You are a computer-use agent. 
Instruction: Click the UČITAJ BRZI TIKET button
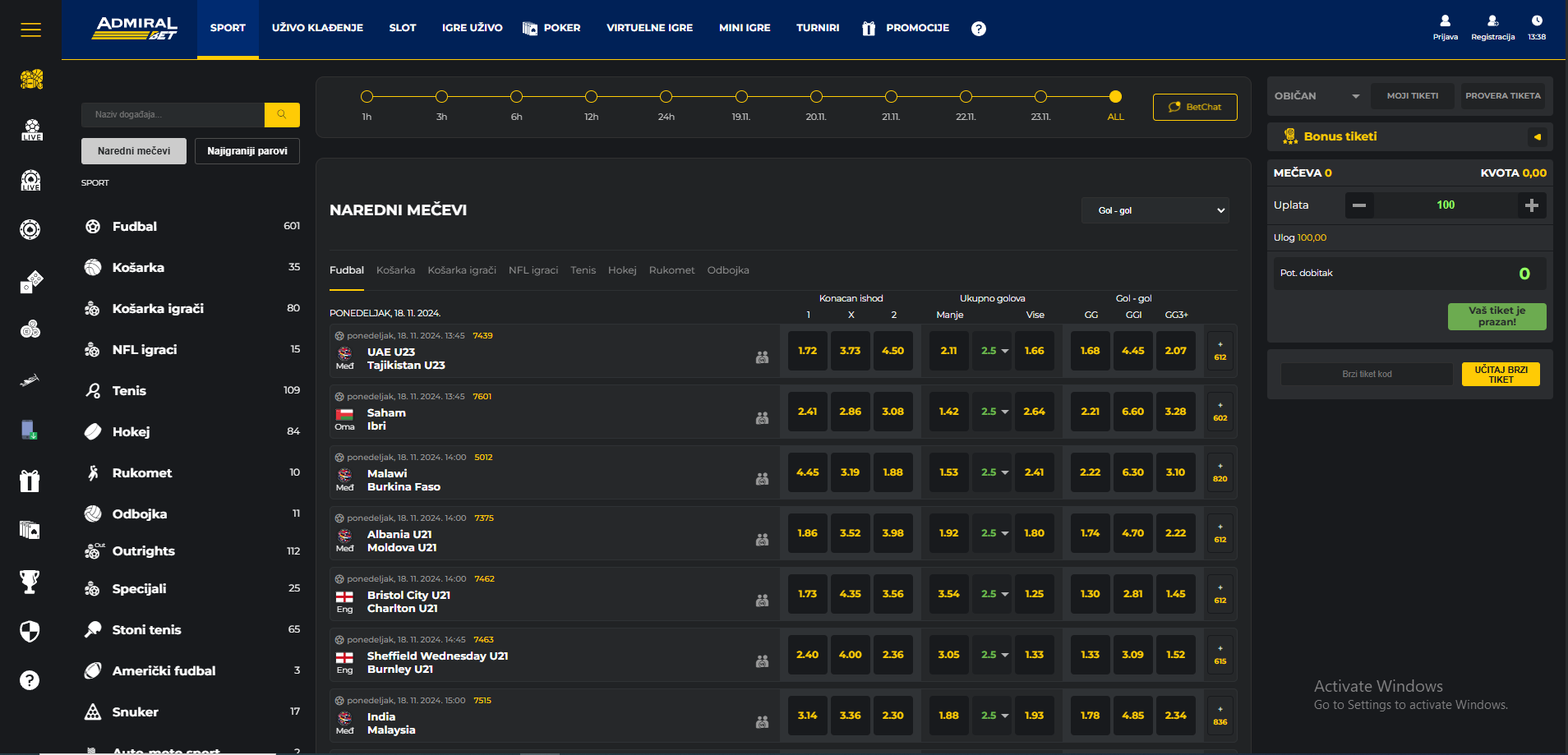pyautogui.click(x=1501, y=375)
